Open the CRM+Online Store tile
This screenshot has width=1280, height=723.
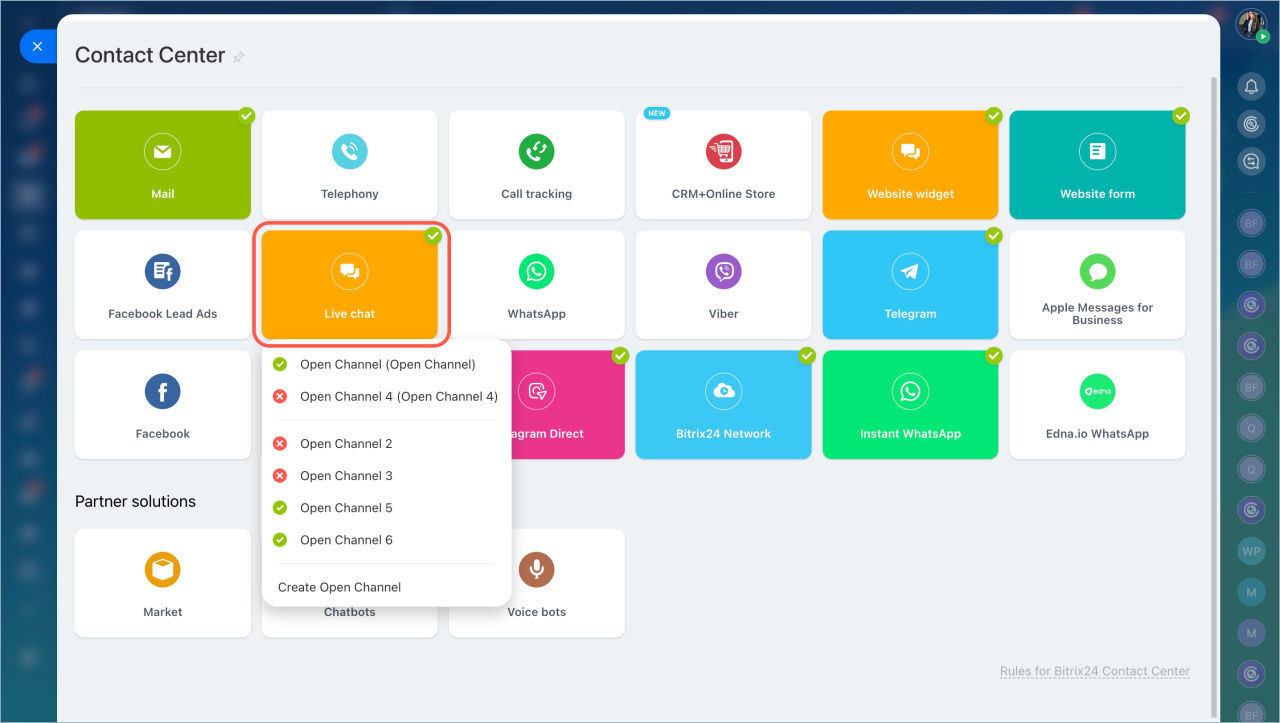click(723, 165)
